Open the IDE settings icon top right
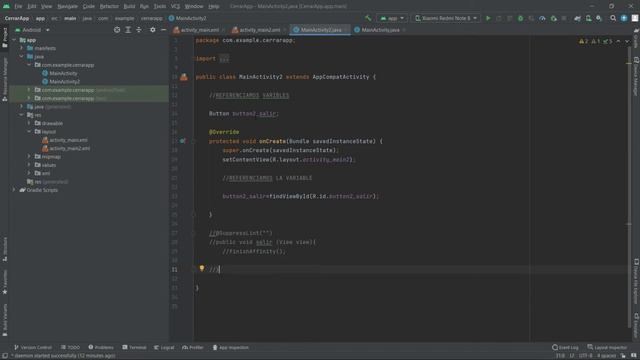The height and width of the screenshot is (360, 640). click(624, 18)
